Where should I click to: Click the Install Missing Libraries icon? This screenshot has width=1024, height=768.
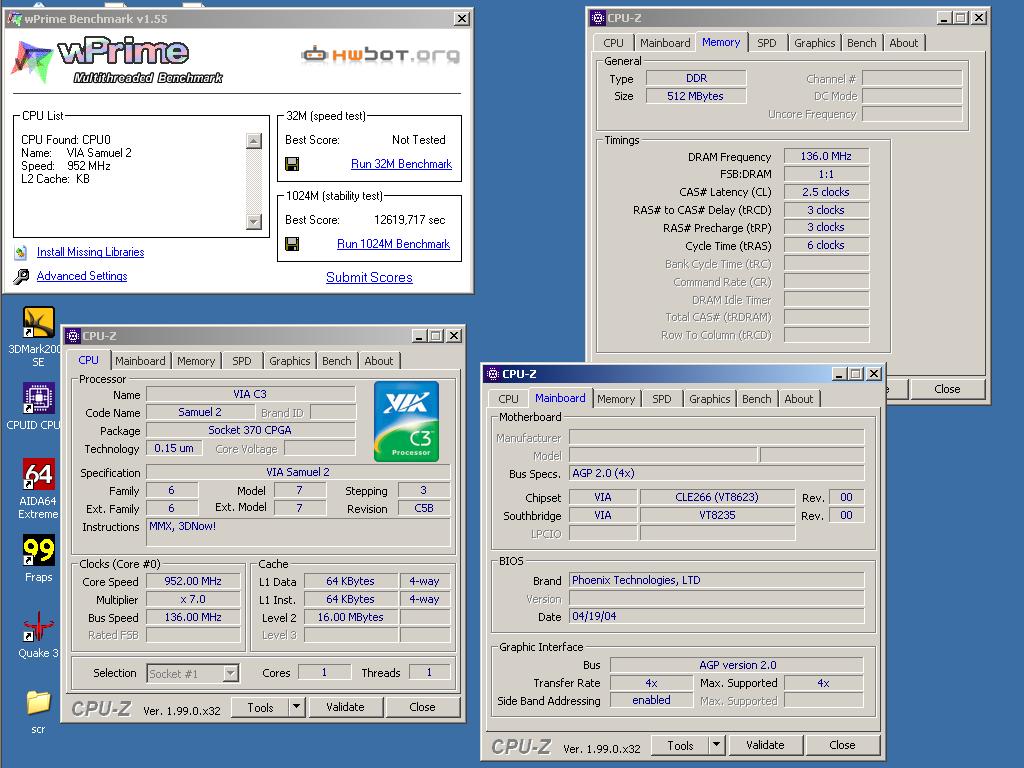coord(21,252)
